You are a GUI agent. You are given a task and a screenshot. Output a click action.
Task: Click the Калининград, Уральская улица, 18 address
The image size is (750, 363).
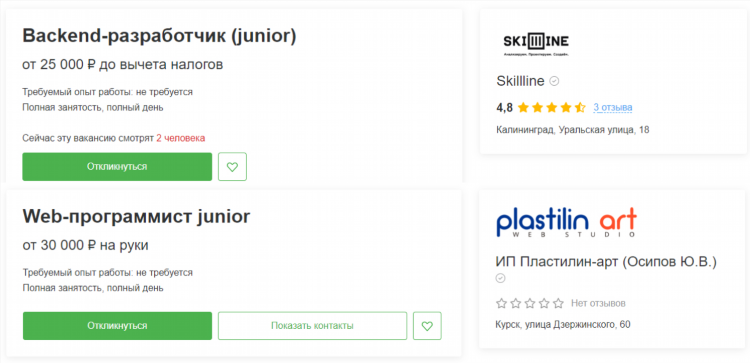573,130
